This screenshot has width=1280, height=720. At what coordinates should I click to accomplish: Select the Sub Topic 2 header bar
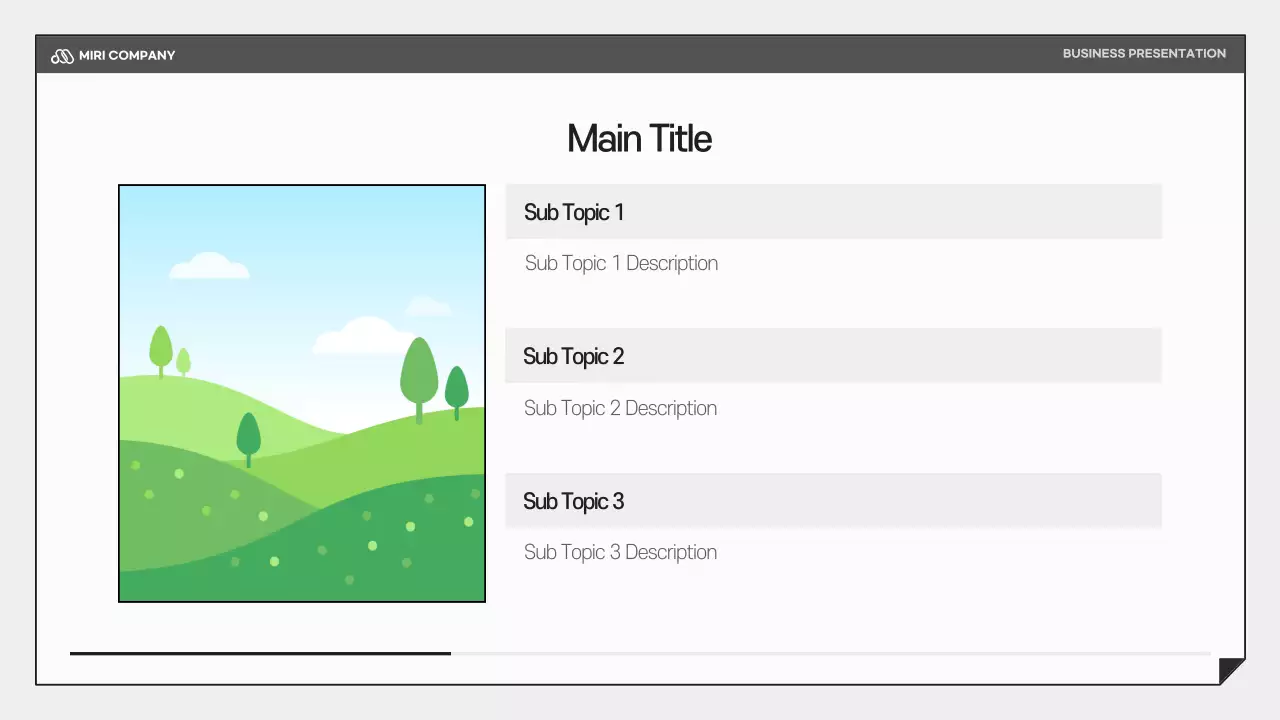tap(833, 355)
